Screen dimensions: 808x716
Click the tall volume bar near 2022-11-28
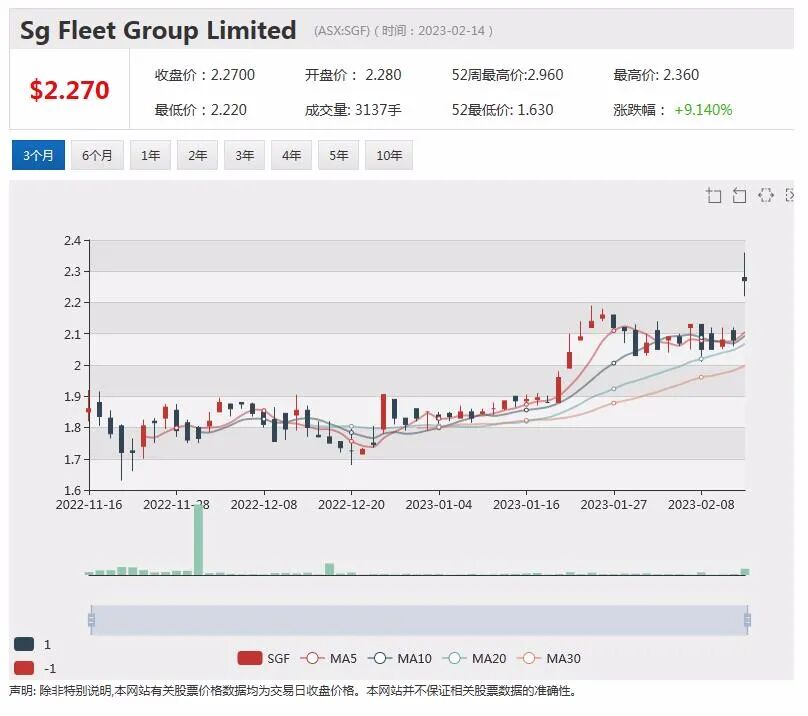click(x=198, y=539)
